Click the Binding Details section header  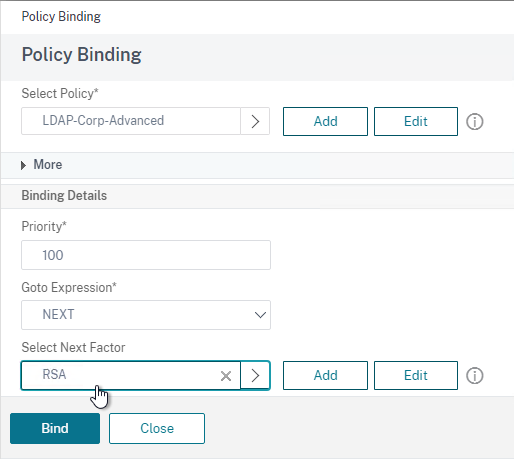click(64, 196)
